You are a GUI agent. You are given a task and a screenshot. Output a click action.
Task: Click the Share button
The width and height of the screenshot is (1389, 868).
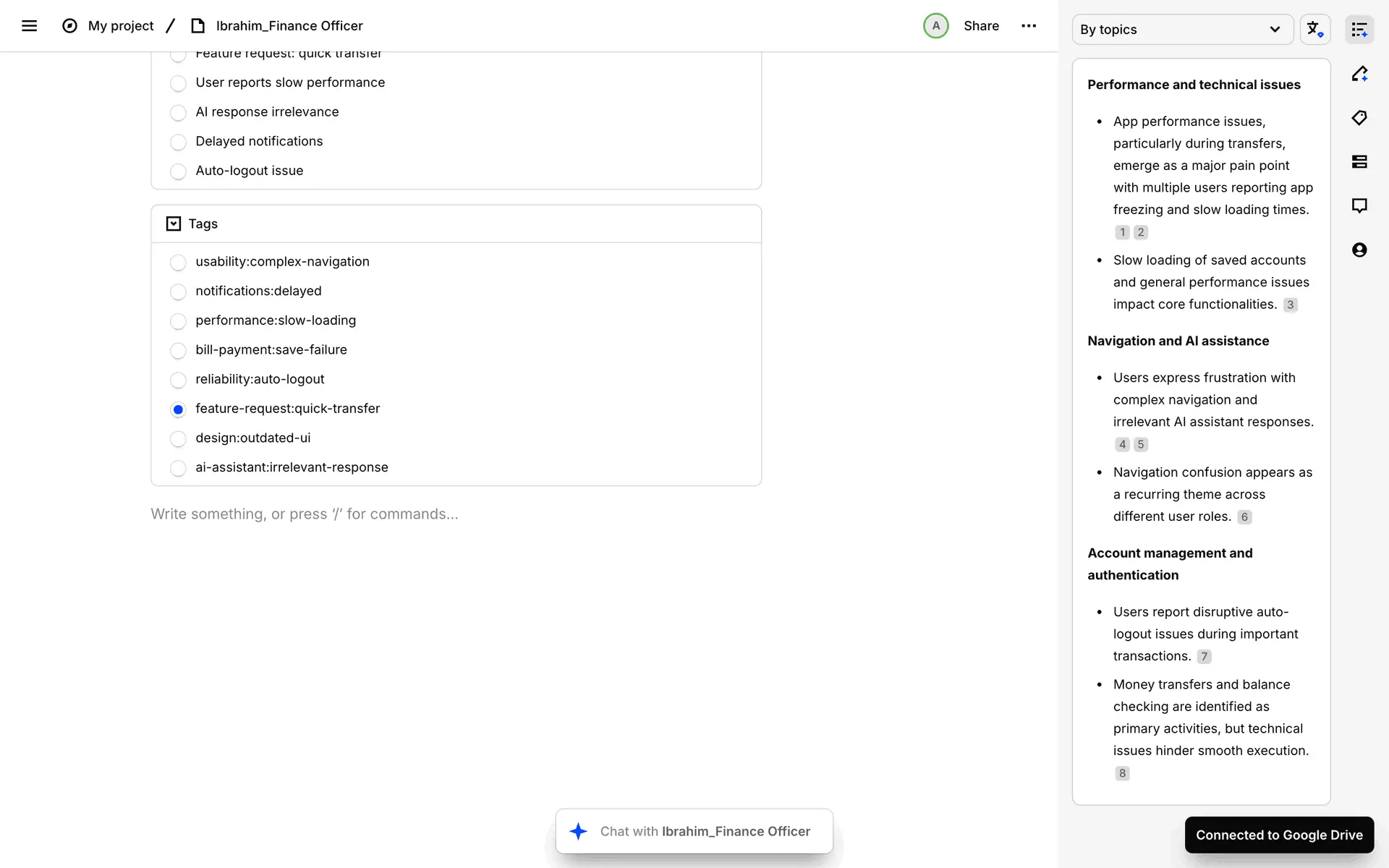pyautogui.click(x=981, y=26)
